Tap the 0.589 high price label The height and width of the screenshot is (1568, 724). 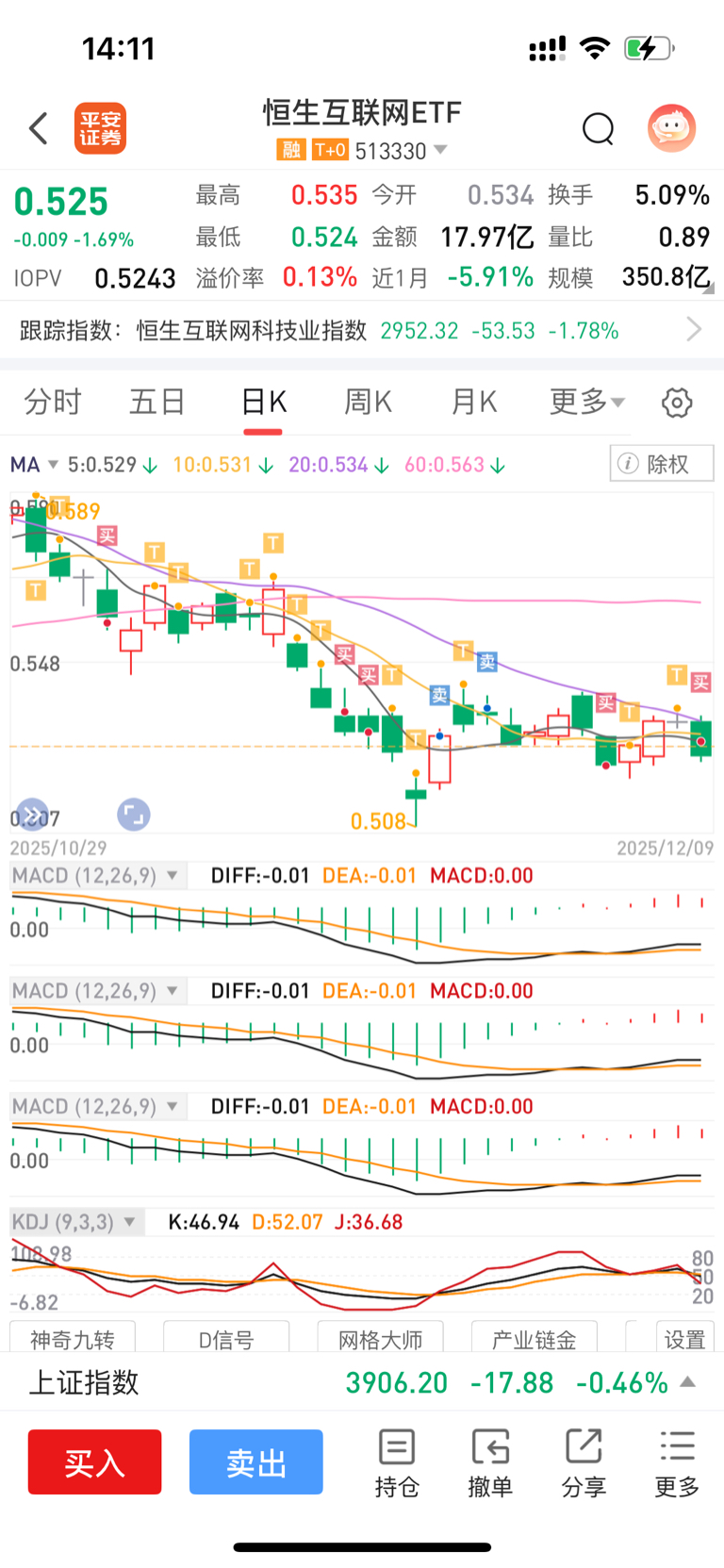[72, 512]
